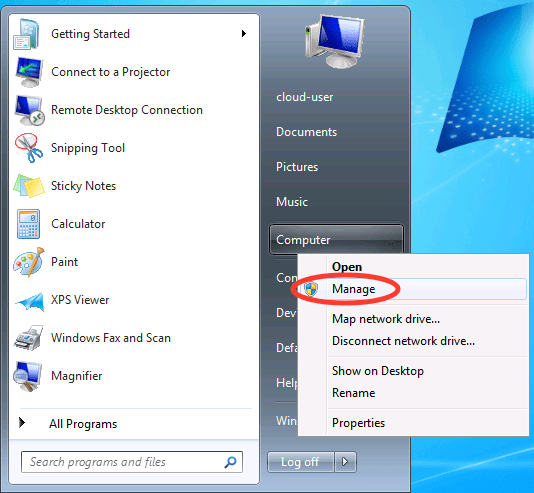Launch XPS Viewer by its label
534x493 pixels.
pyautogui.click(x=80, y=300)
